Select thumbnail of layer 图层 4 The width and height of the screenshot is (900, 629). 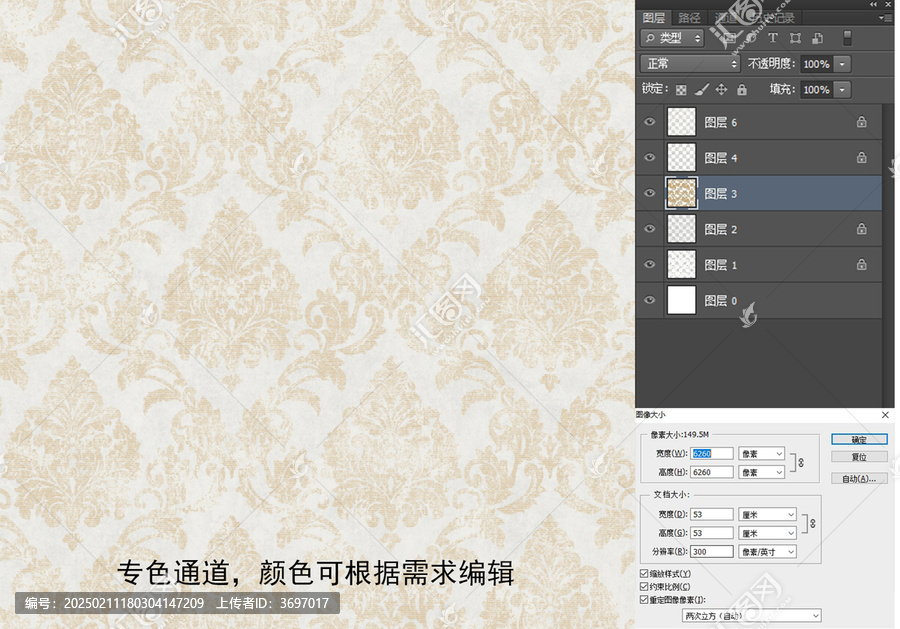click(681, 157)
